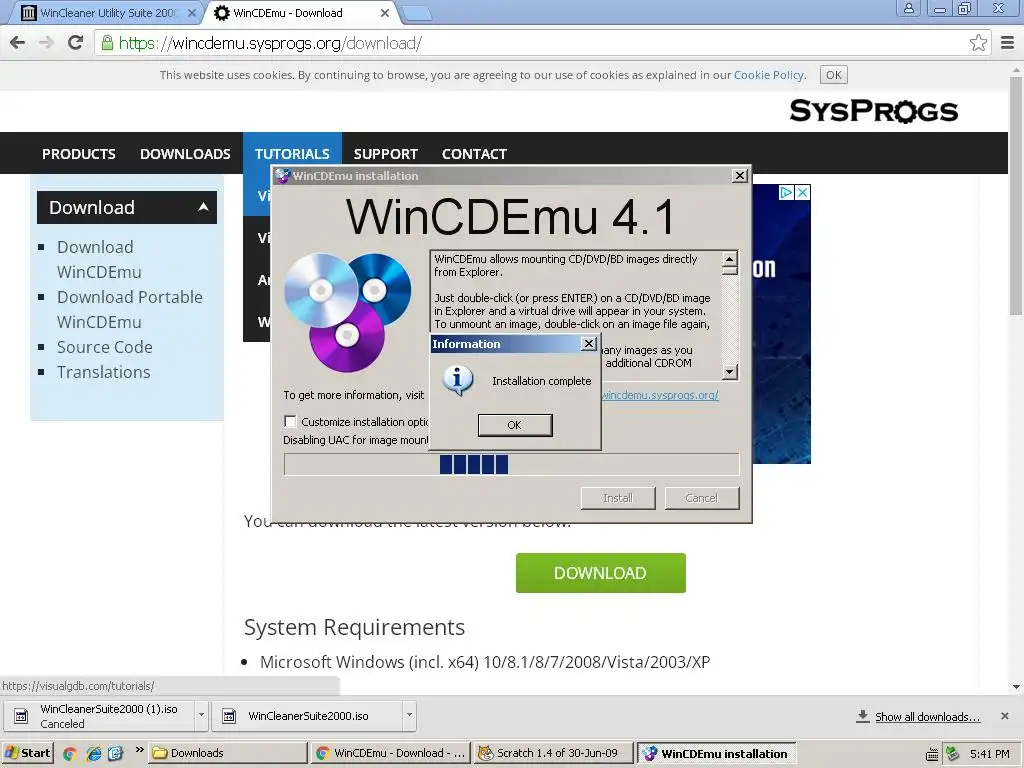Screen dimensions: 1024x768
Task: Open a new tab
Action: coord(416,13)
